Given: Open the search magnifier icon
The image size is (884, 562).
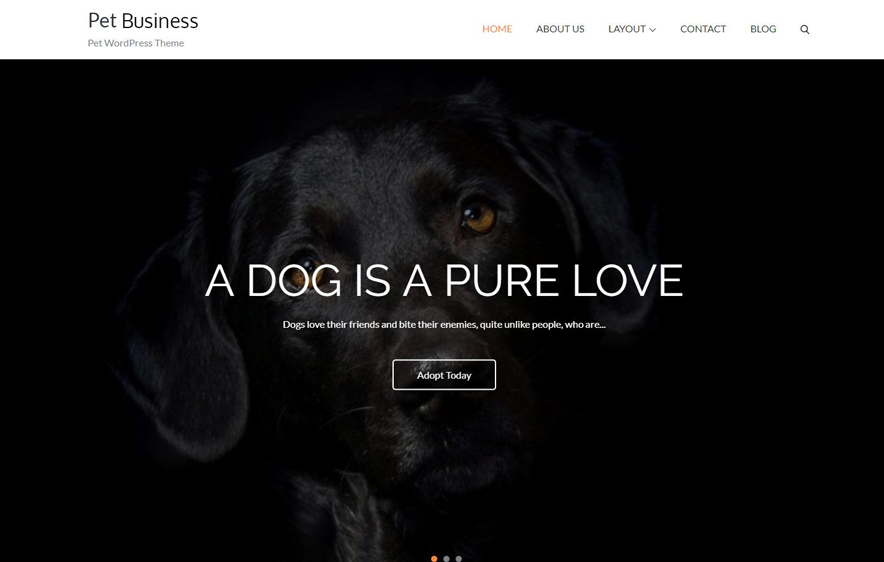Looking at the screenshot, I should (x=805, y=29).
